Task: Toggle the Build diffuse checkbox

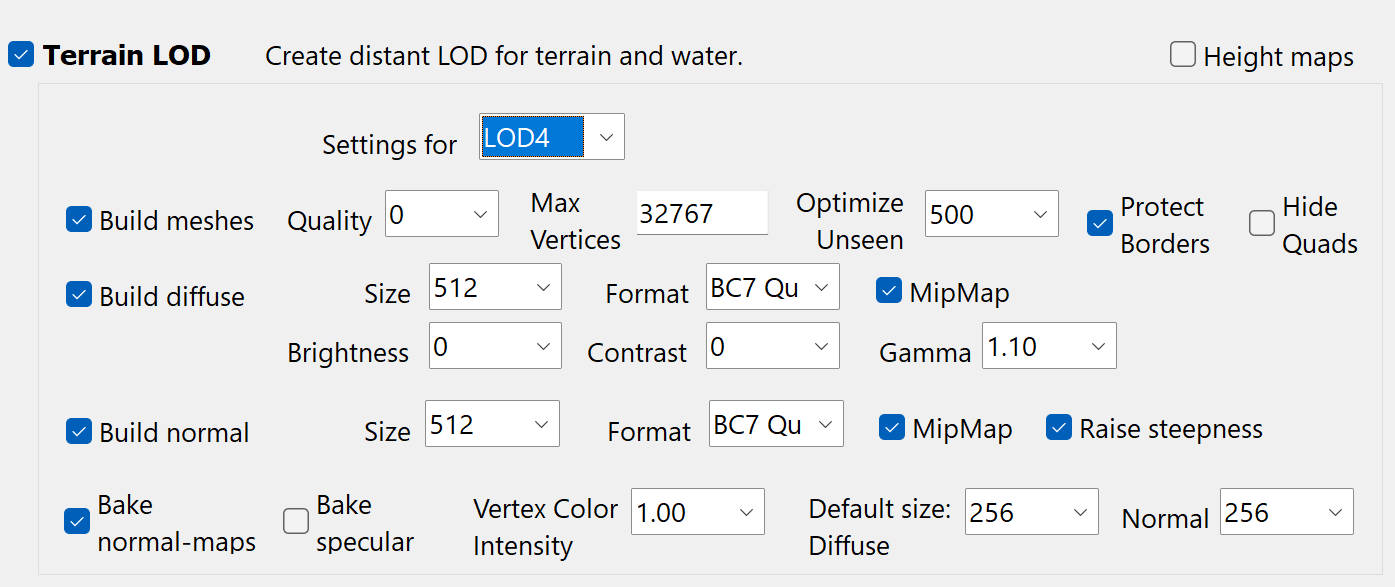Action: 79,295
